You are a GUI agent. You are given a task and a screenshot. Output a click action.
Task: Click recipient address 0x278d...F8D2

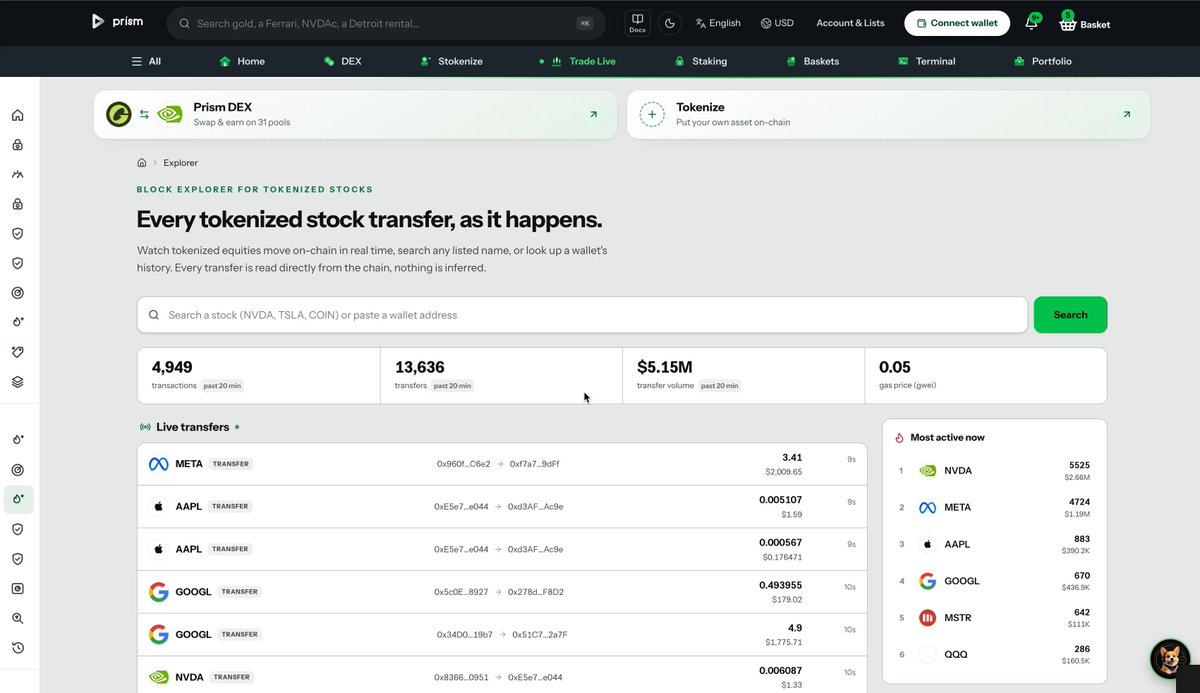click(535, 592)
